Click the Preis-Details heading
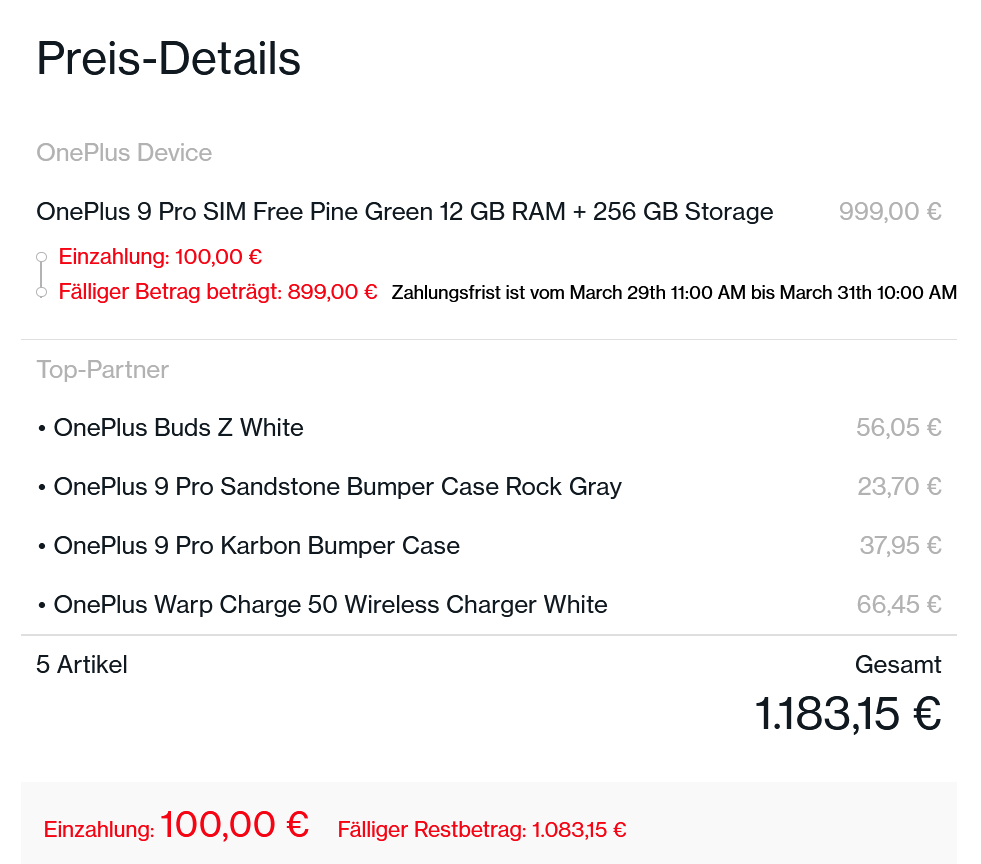 tap(168, 59)
